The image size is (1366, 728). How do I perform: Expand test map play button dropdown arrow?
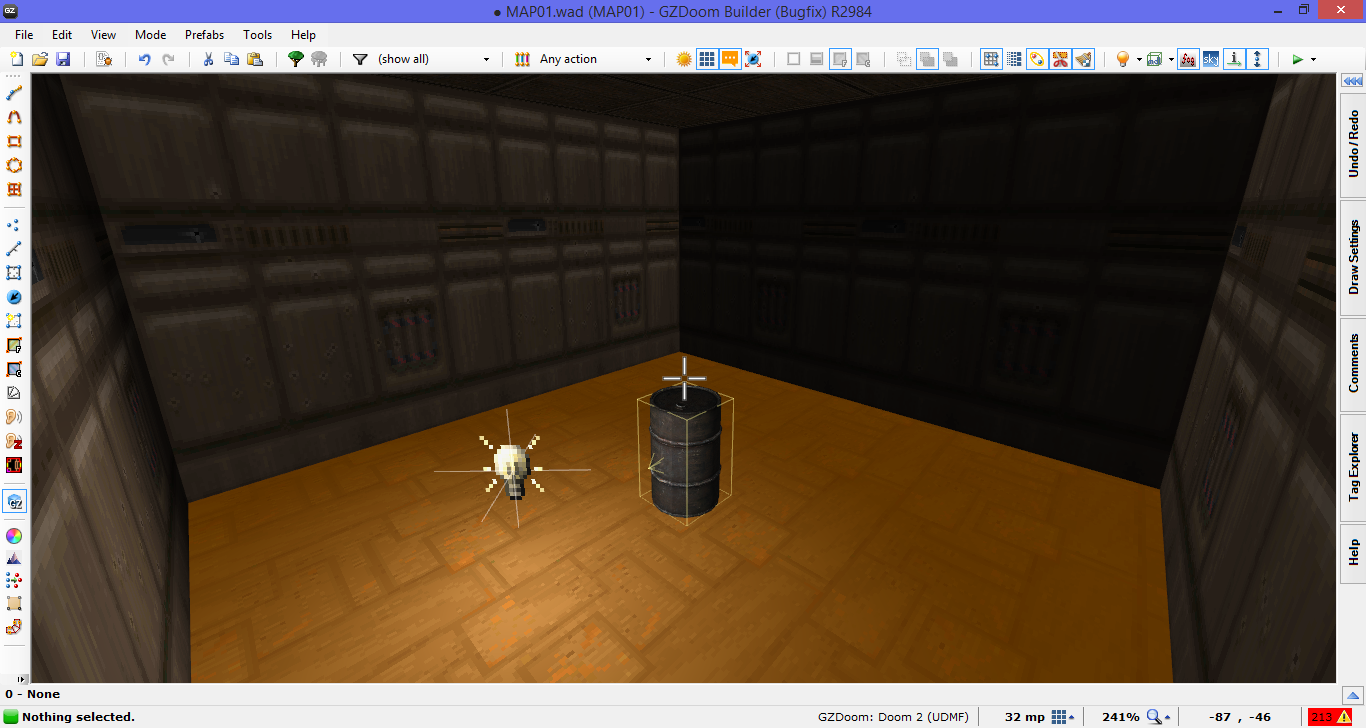pyautogui.click(x=1313, y=60)
